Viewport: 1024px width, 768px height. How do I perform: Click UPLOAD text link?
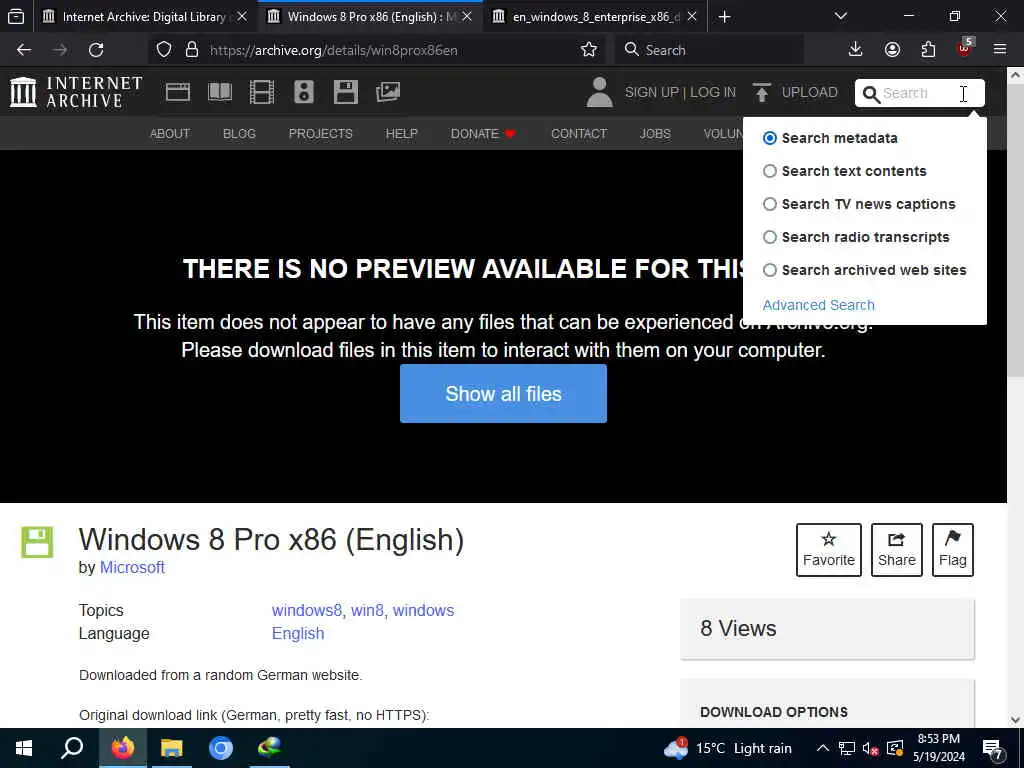click(x=809, y=92)
